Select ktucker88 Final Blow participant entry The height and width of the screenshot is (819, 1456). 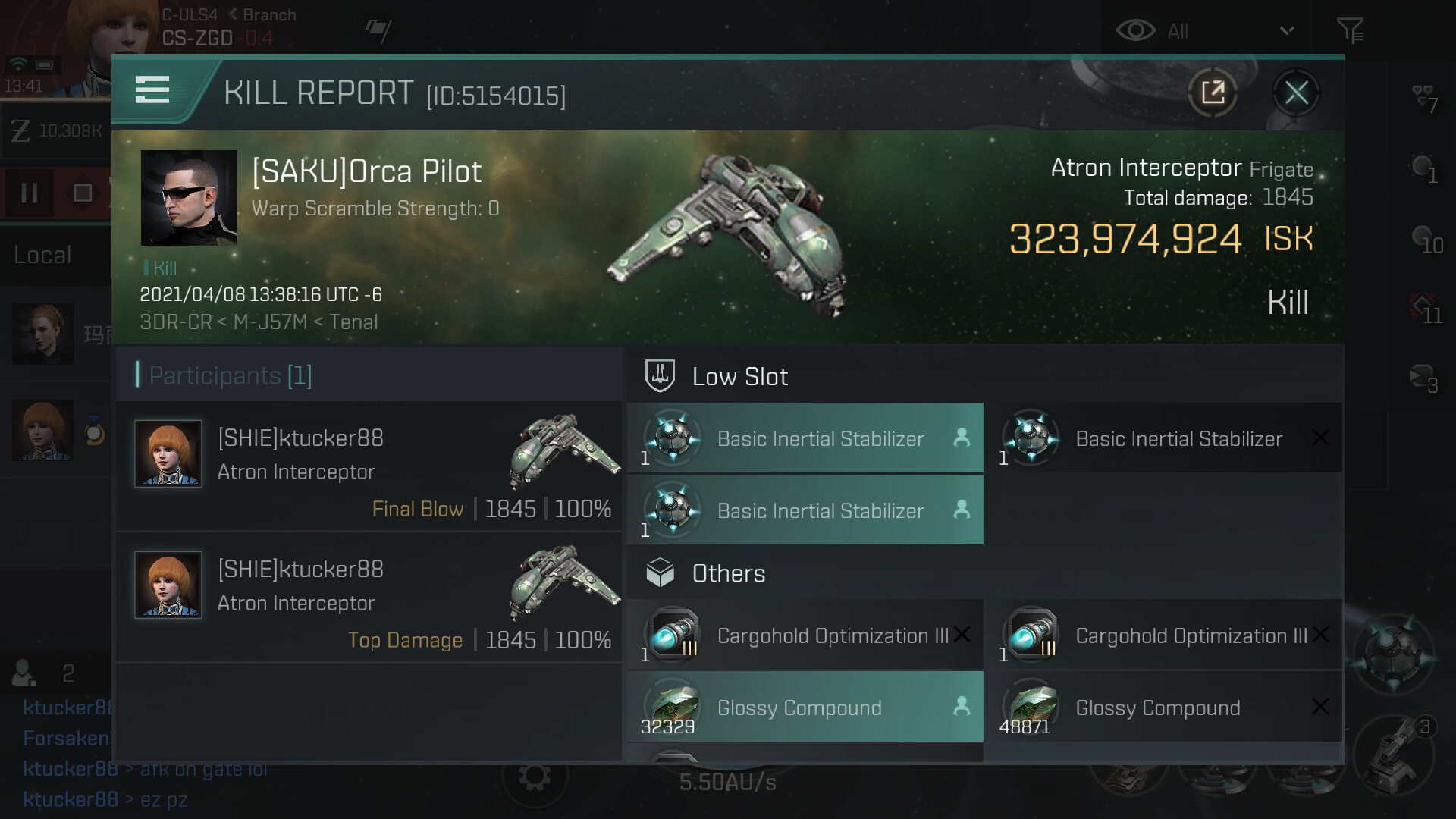[x=369, y=466]
